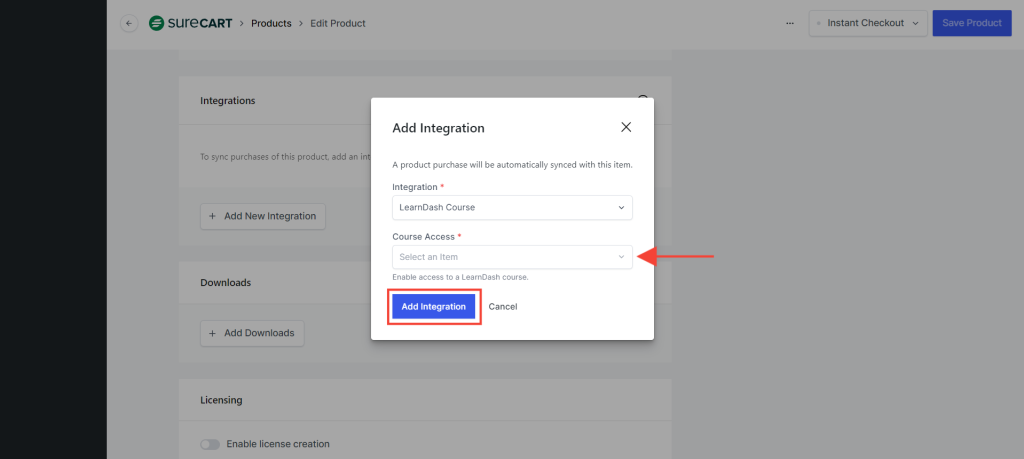Cancel the Add Integration dialog
This screenshot has width=1024, height=459.
(x=503, y=307)
